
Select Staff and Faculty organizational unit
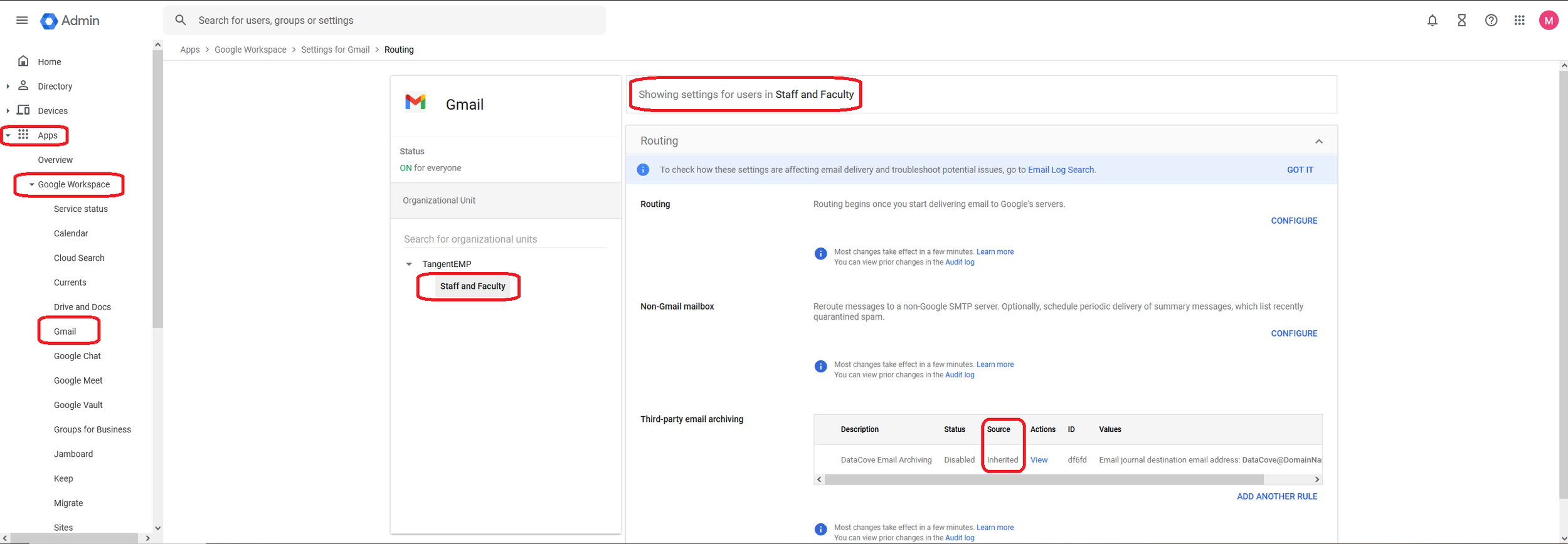(472, 286)
